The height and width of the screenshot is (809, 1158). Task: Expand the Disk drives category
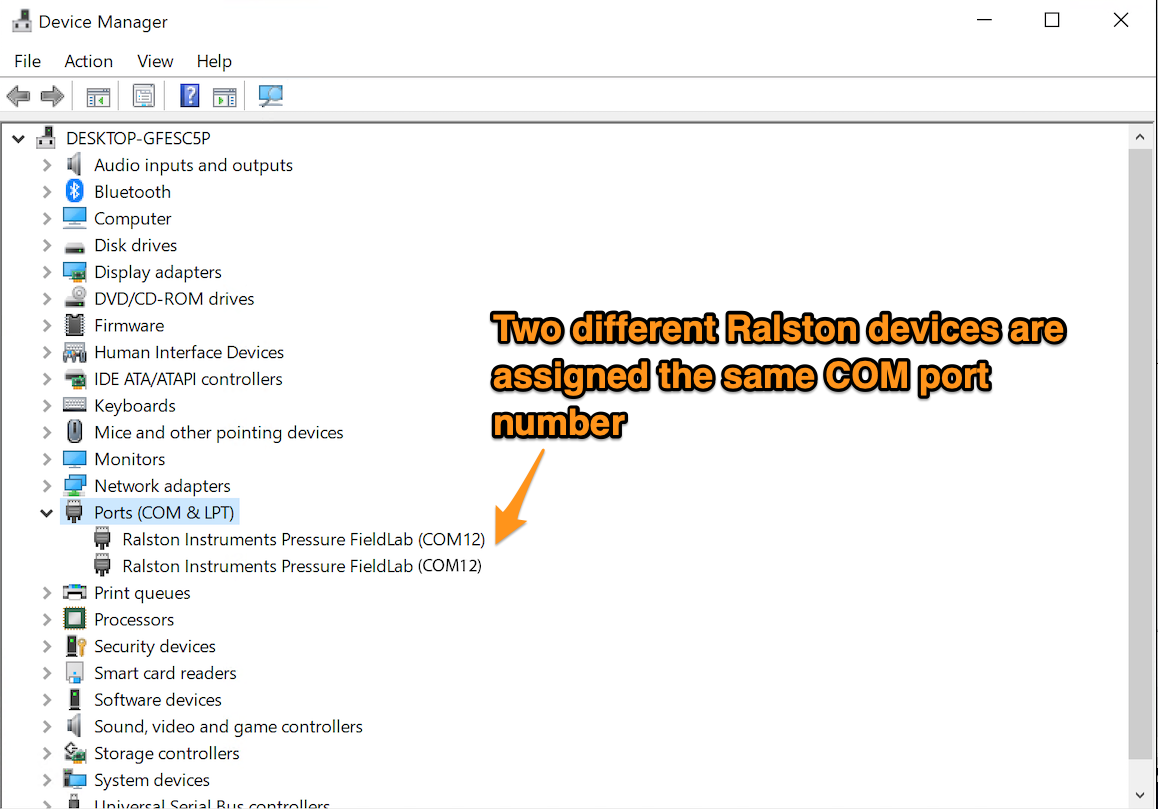pos(47,245)
